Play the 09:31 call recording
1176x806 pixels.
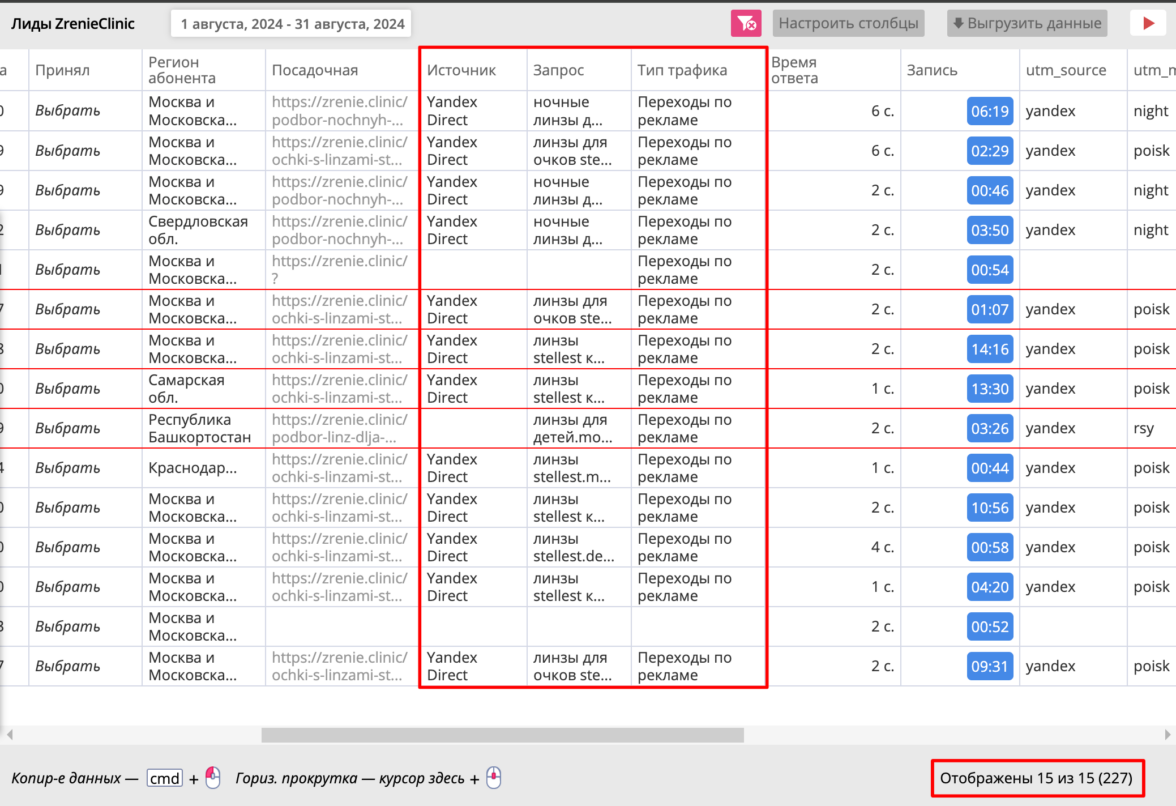989,666
